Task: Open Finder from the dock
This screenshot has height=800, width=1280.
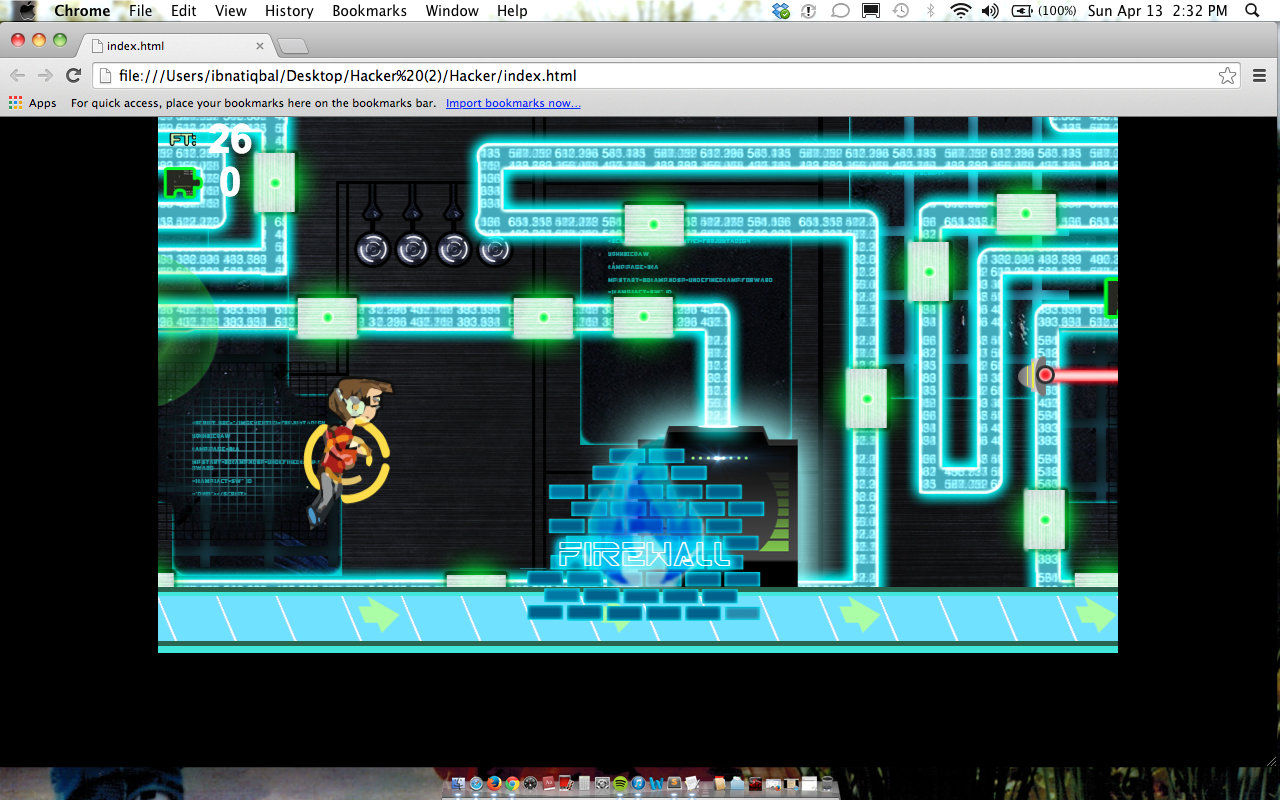Action: click(458, 783)
